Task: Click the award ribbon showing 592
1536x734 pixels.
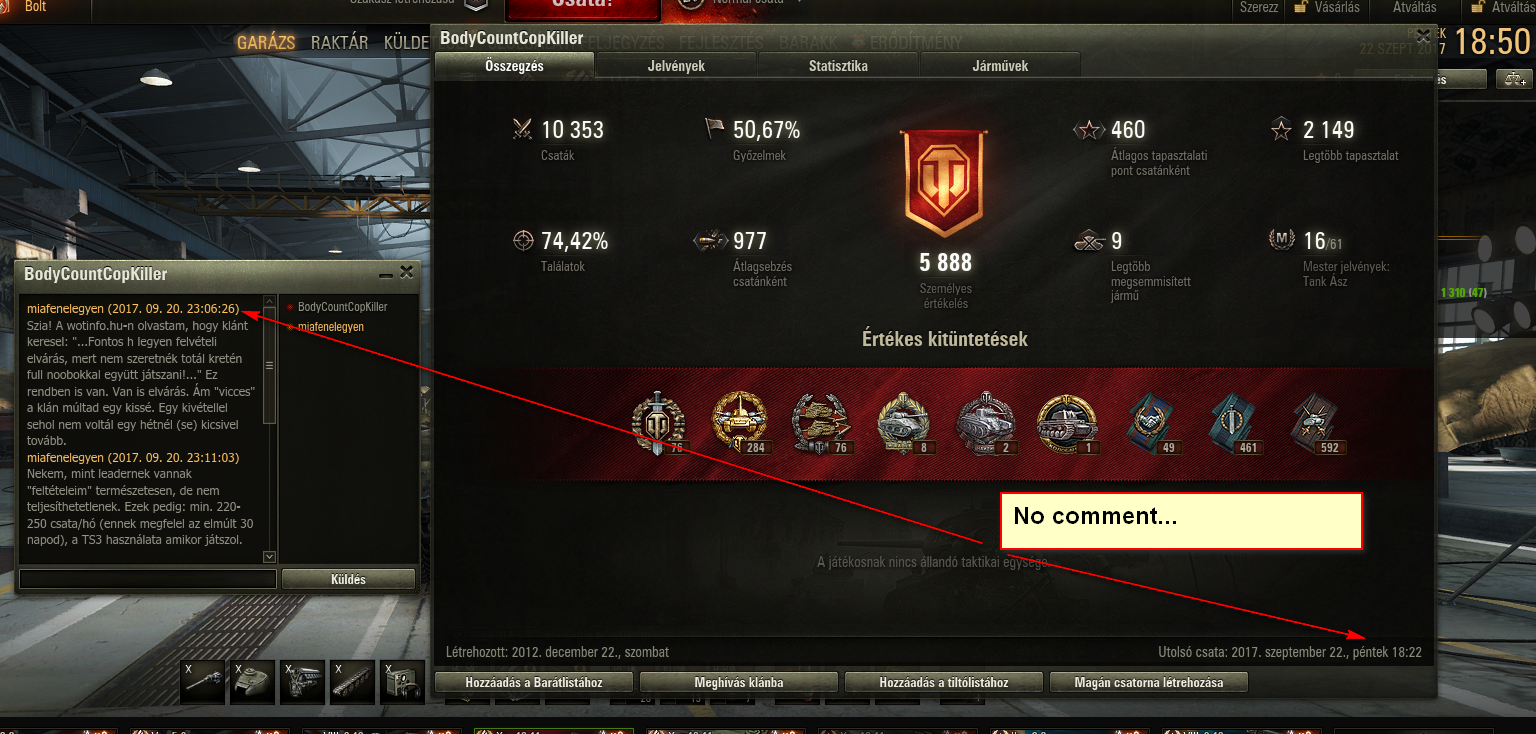Action: [1318, 423]
